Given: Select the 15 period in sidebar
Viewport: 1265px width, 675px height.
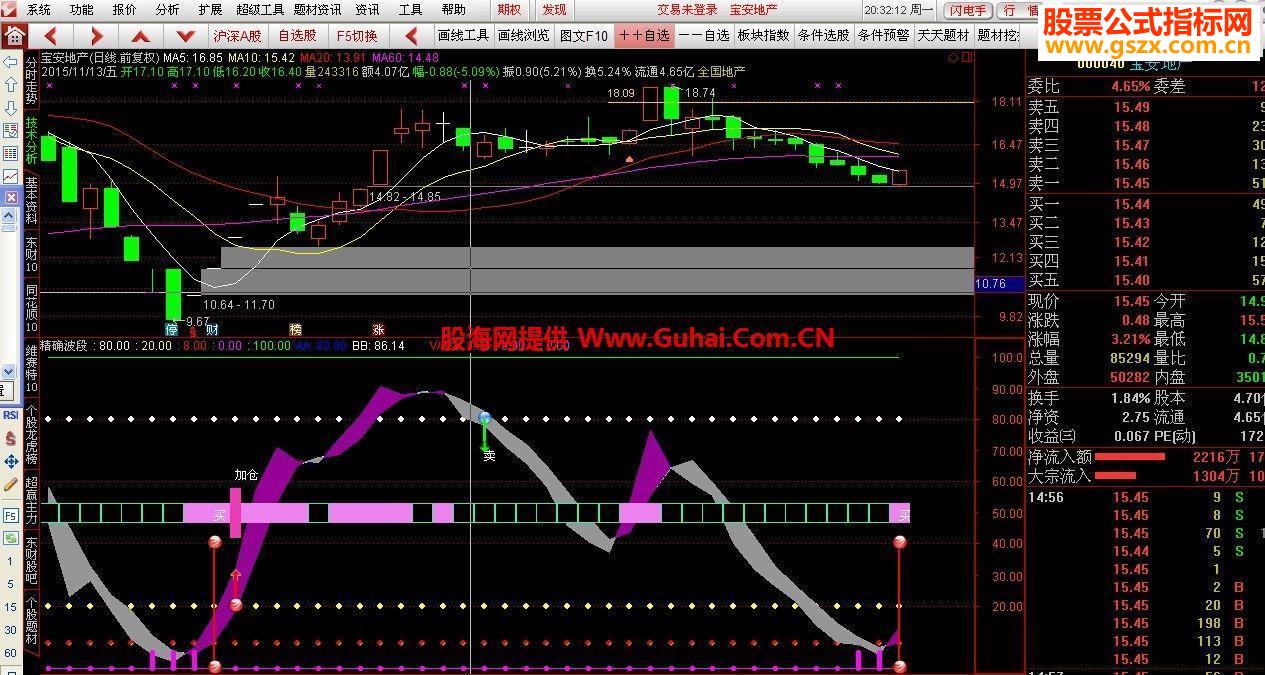Looking at the screenshot, I should 10,607.
